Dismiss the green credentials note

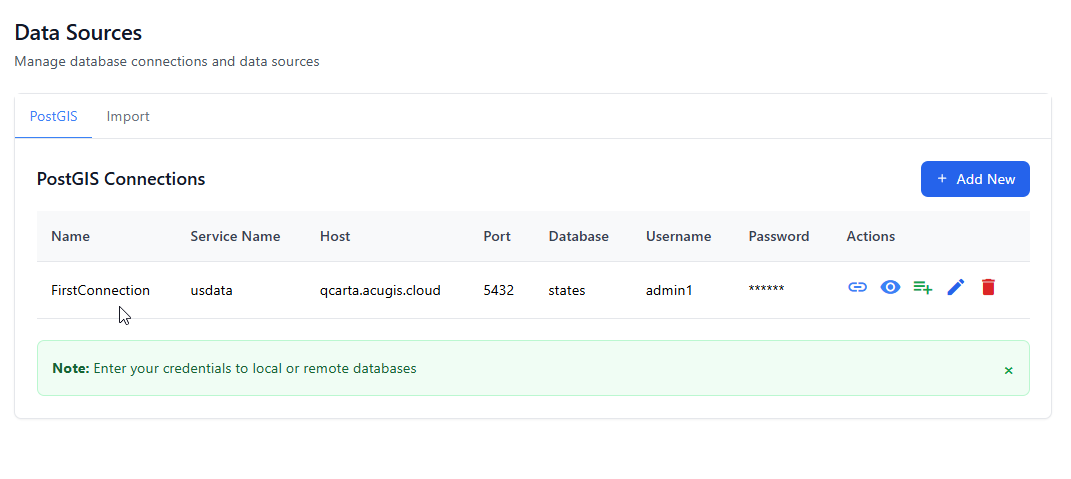point(1008,370)
